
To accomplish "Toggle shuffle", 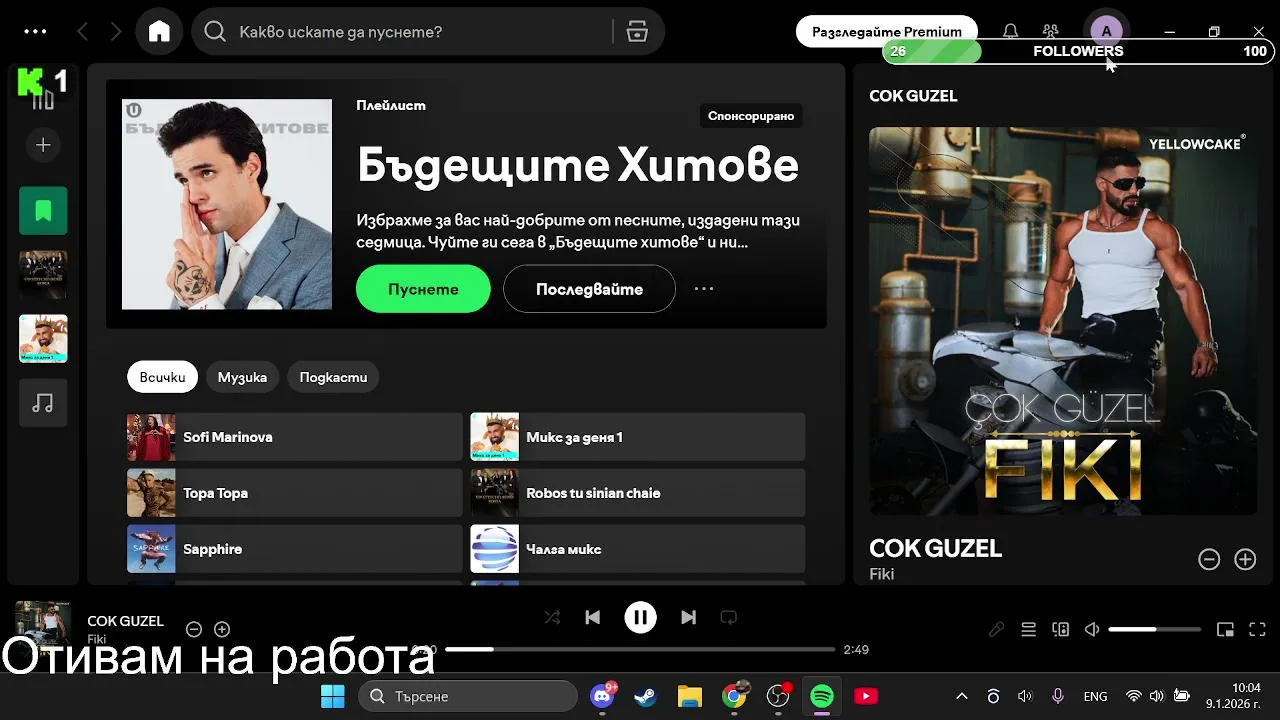I will 552,618.
